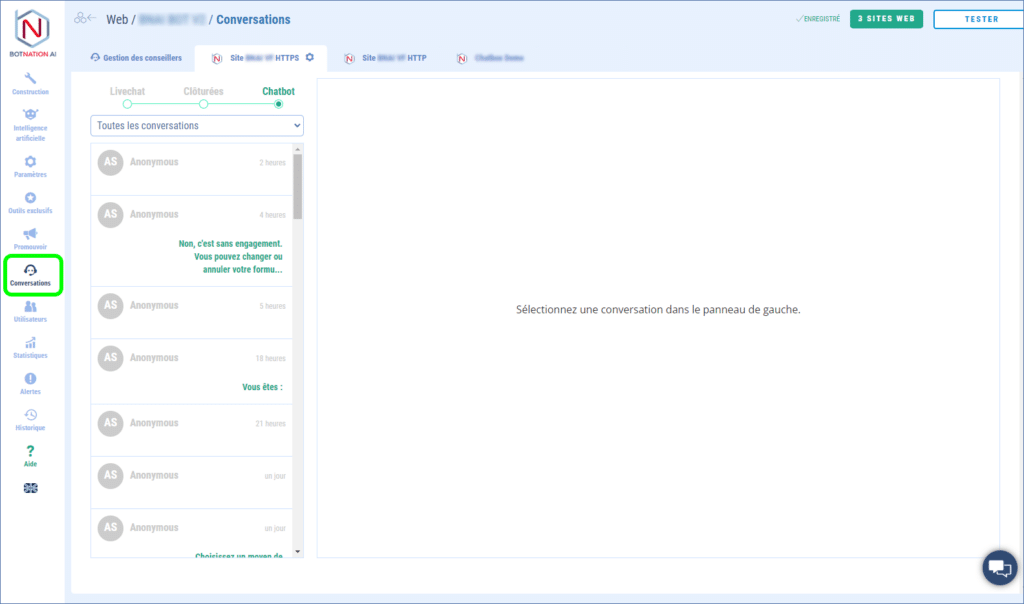Open the Utilisateurs people icon
The image size is (1024, 604).
[x=30, y=307]
